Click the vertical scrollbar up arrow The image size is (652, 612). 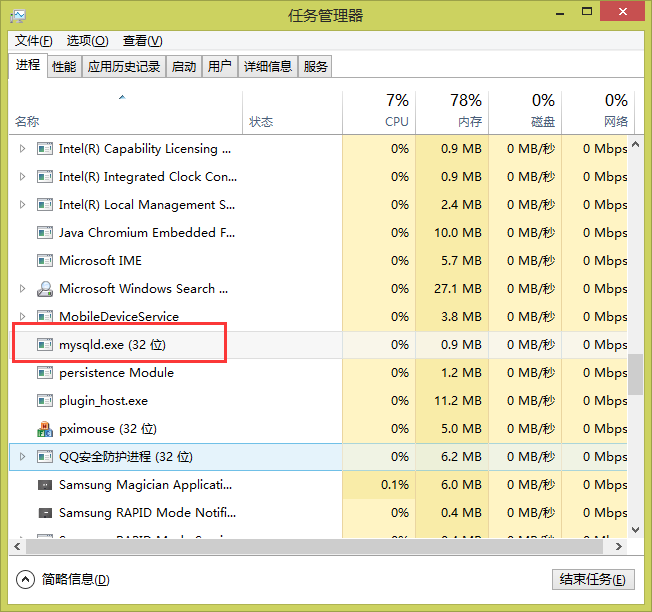(635, 144)
